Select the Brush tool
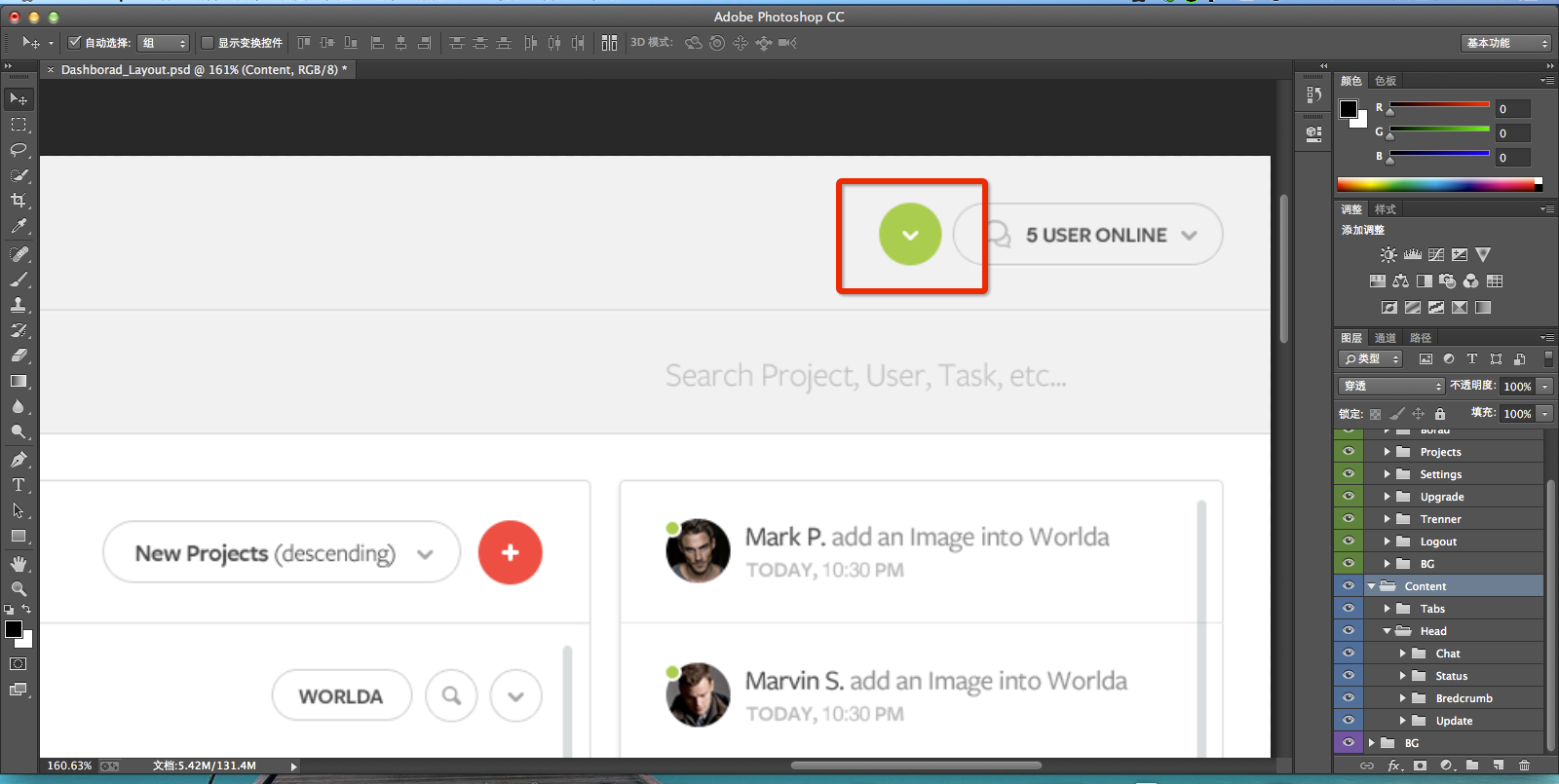The image size is (1559, 784). click(19, 280)
